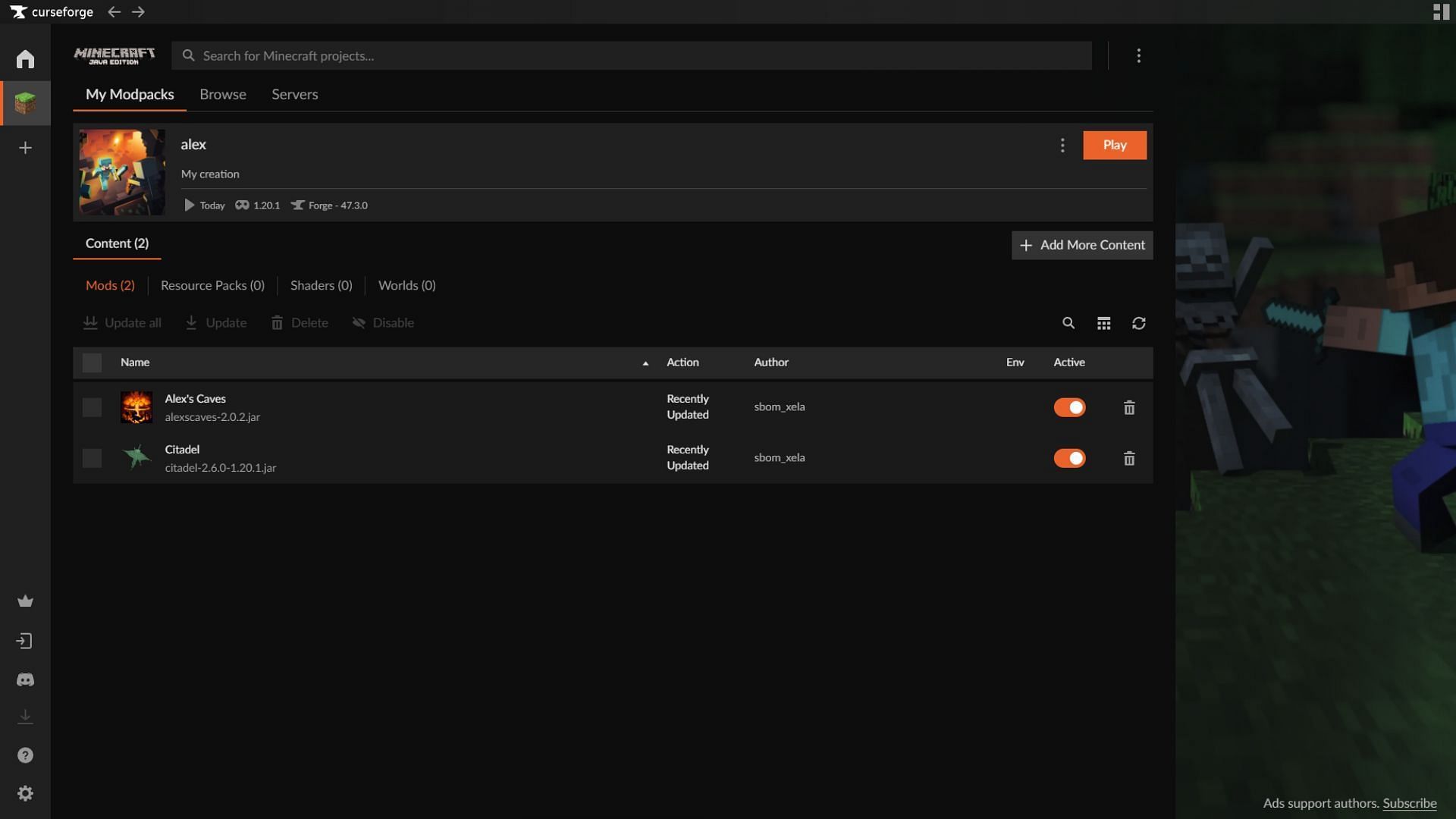Viewport: 1456px width, 819px height.
Task: Click the add new modpack plus icon
Action: click(x=25, y=148)
